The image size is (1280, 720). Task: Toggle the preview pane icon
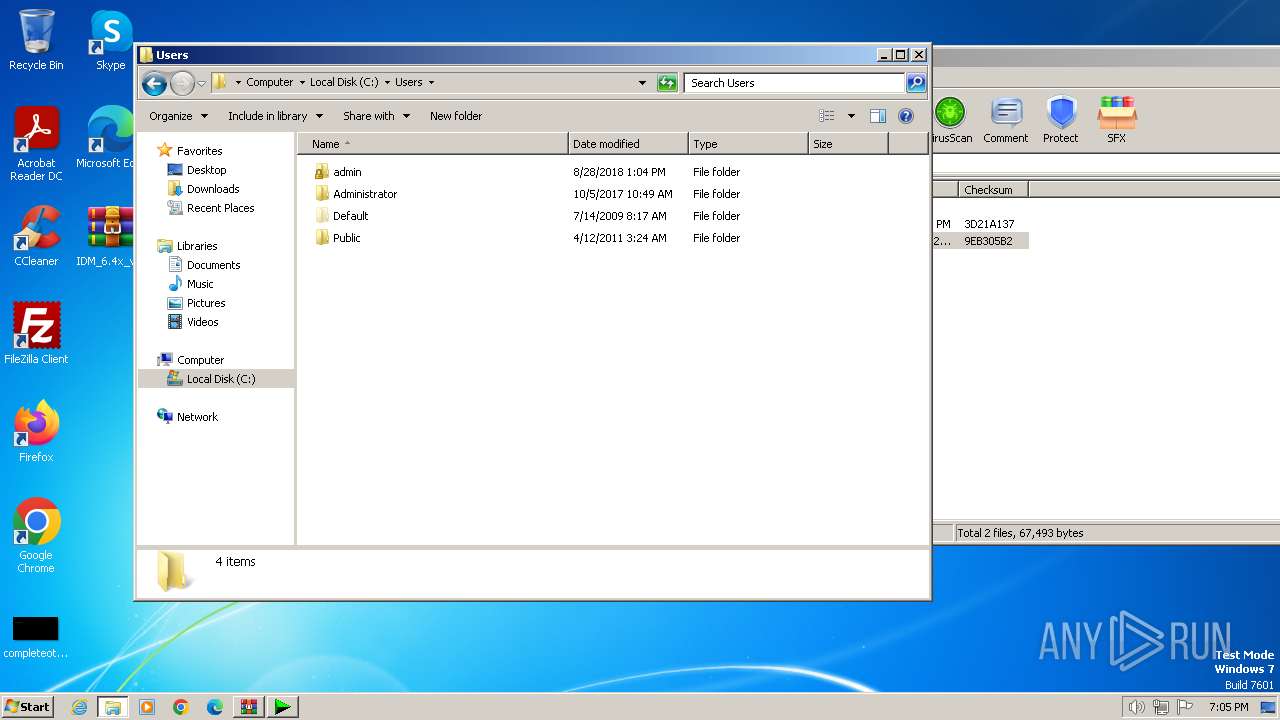[878, 116]
